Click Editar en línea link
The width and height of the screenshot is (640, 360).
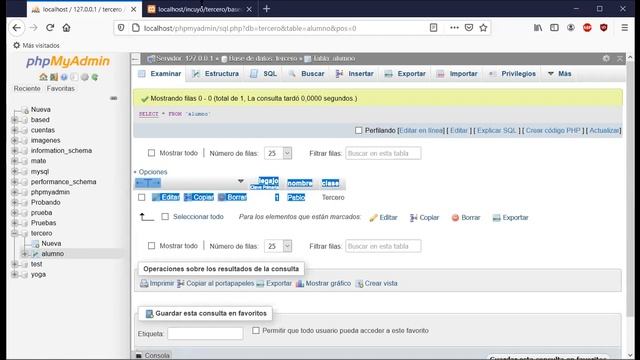coord(421,131)
